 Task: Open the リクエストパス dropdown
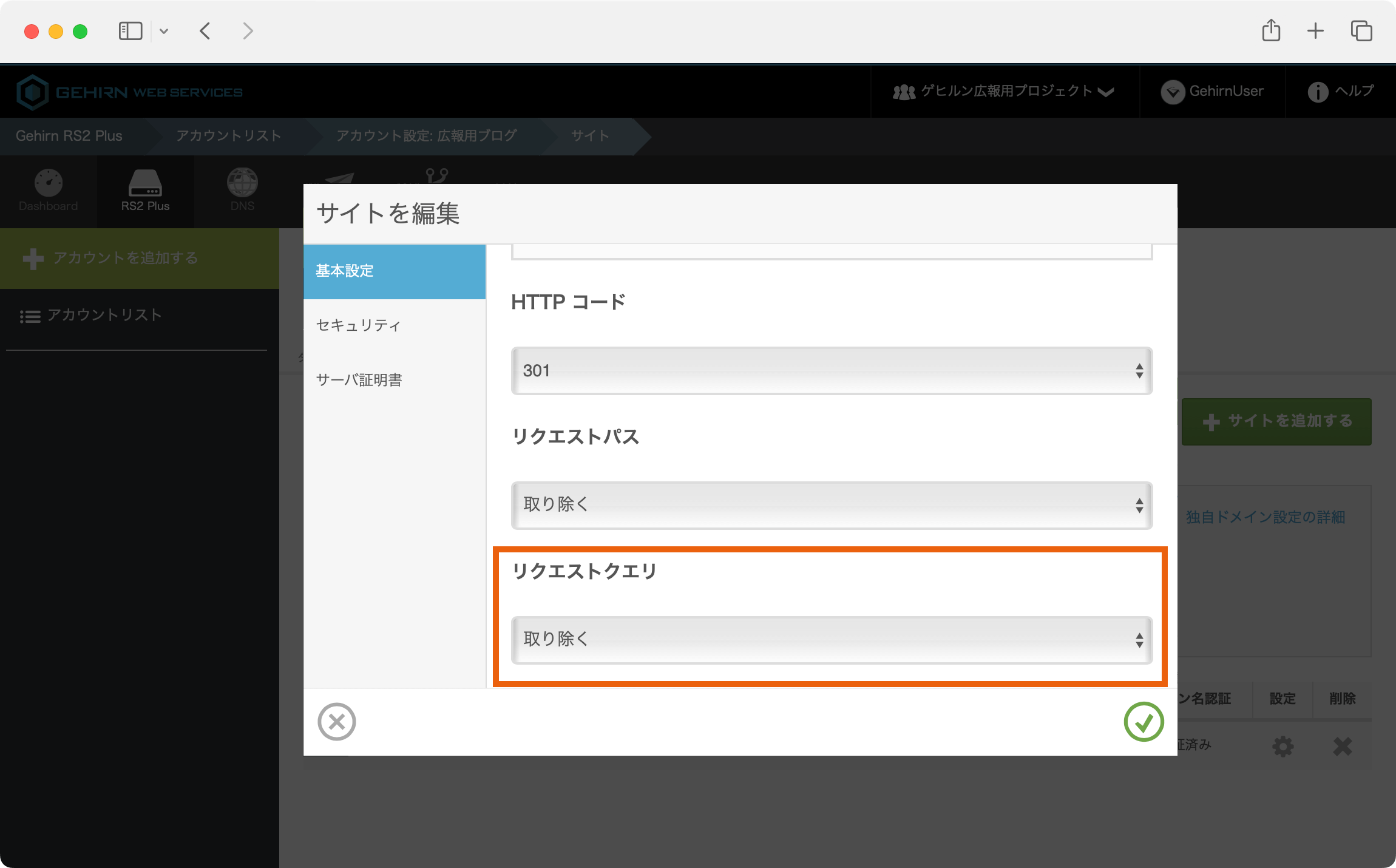(831, 505)
